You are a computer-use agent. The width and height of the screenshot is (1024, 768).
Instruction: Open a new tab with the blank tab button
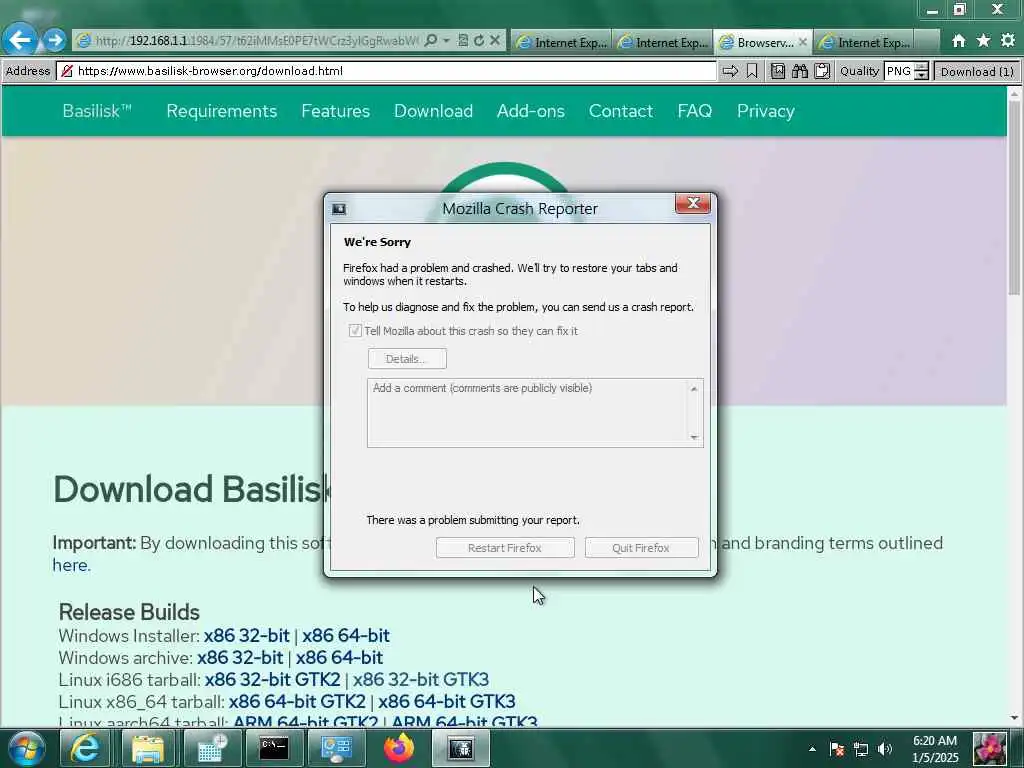[927, 42]
